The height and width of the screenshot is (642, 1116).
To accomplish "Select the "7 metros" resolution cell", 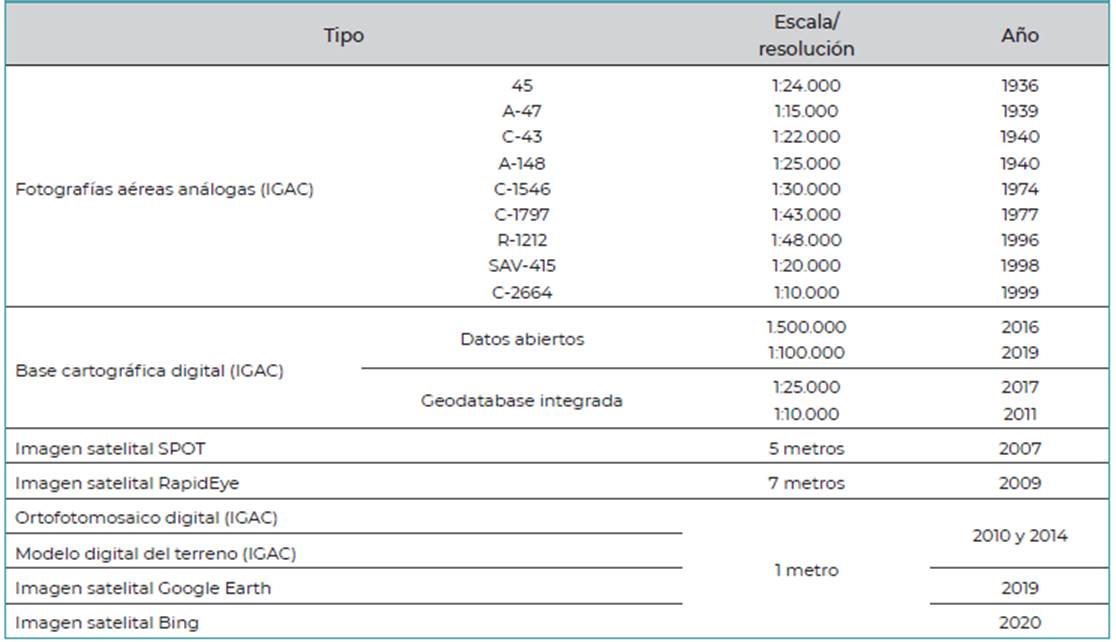I will 806,484.
